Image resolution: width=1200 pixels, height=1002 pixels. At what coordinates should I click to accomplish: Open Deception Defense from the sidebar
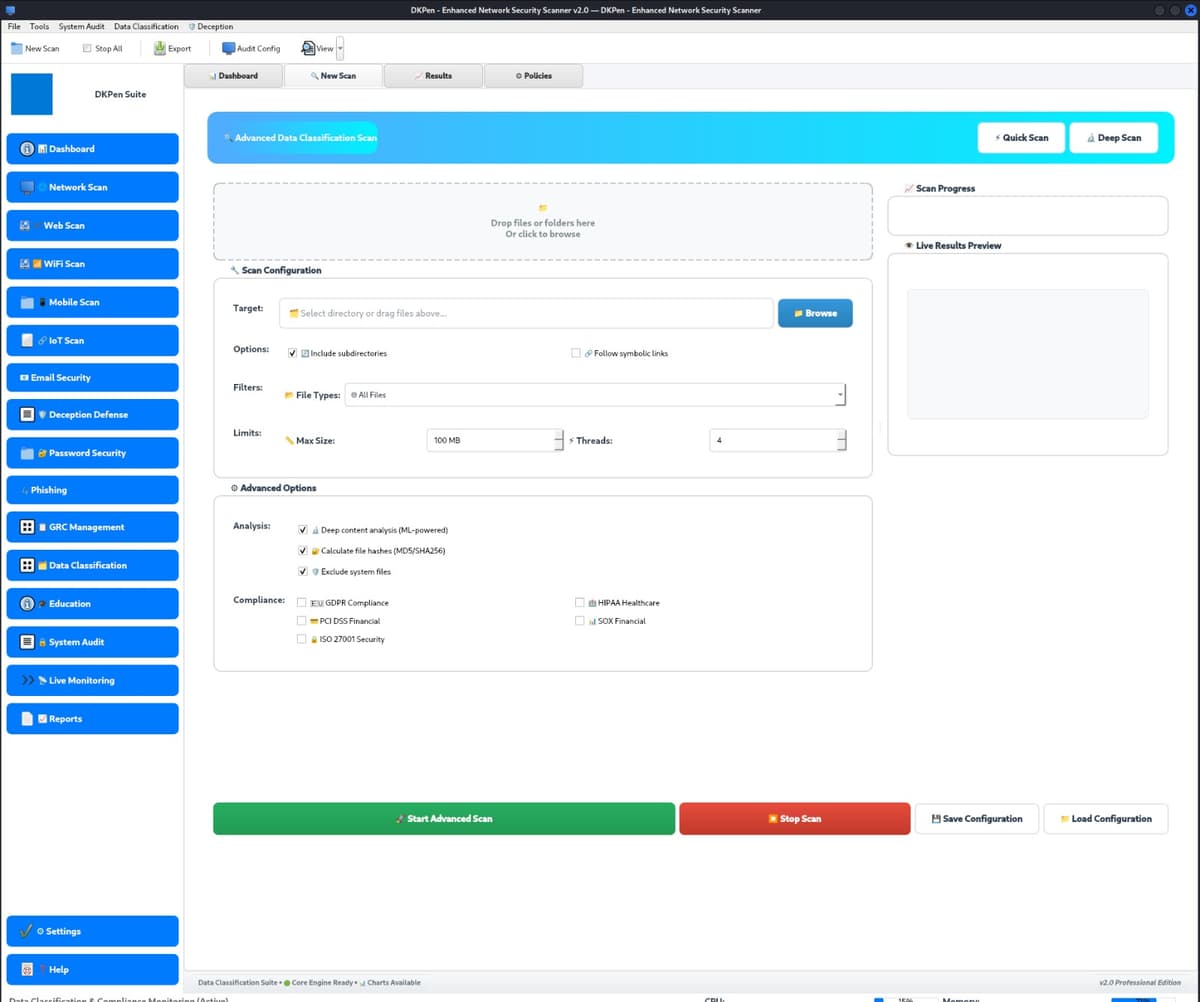92,414
